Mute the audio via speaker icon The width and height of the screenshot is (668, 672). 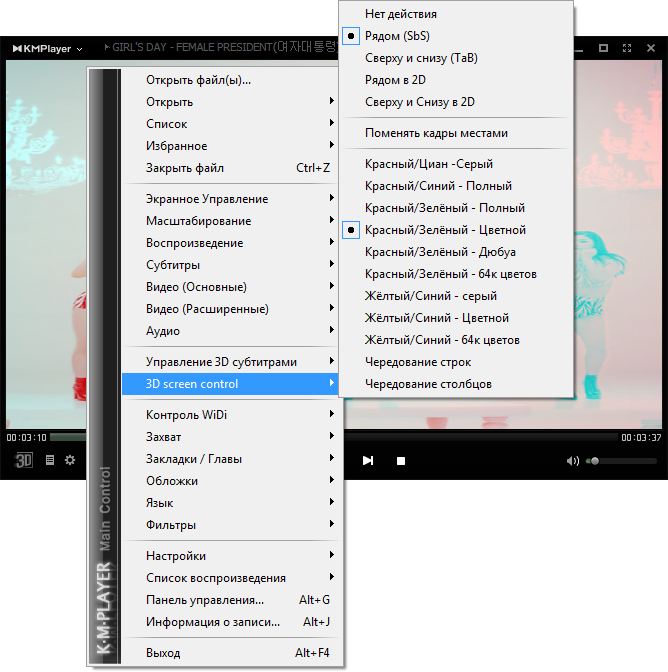coord(572,461)
